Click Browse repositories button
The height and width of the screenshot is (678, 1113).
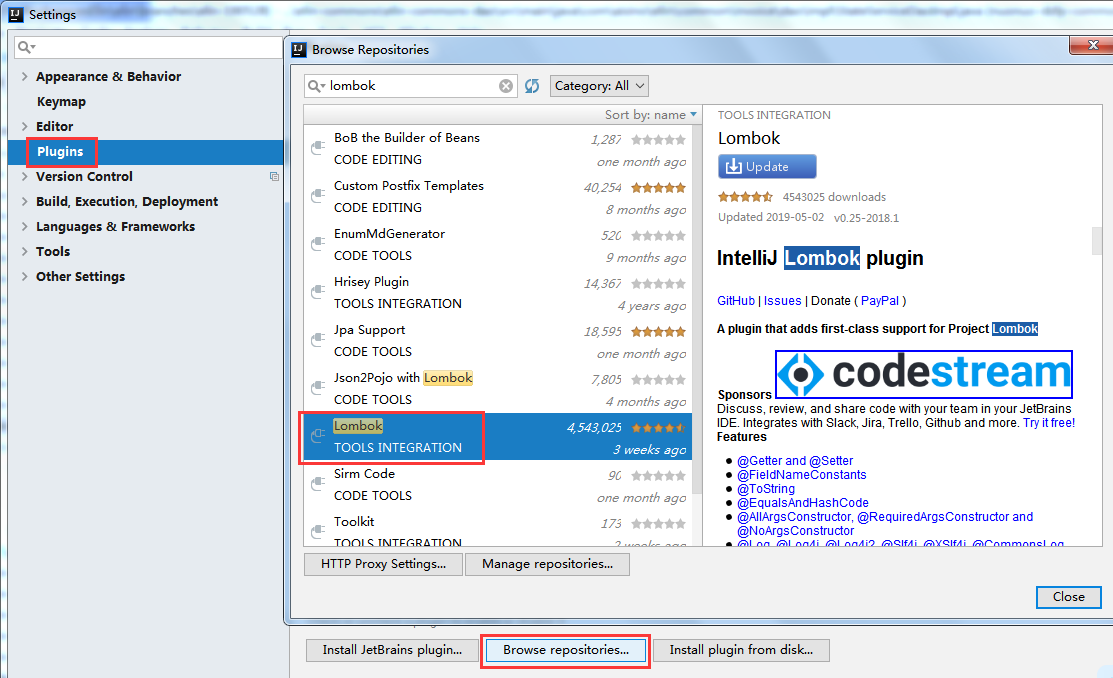click(566, 650)
